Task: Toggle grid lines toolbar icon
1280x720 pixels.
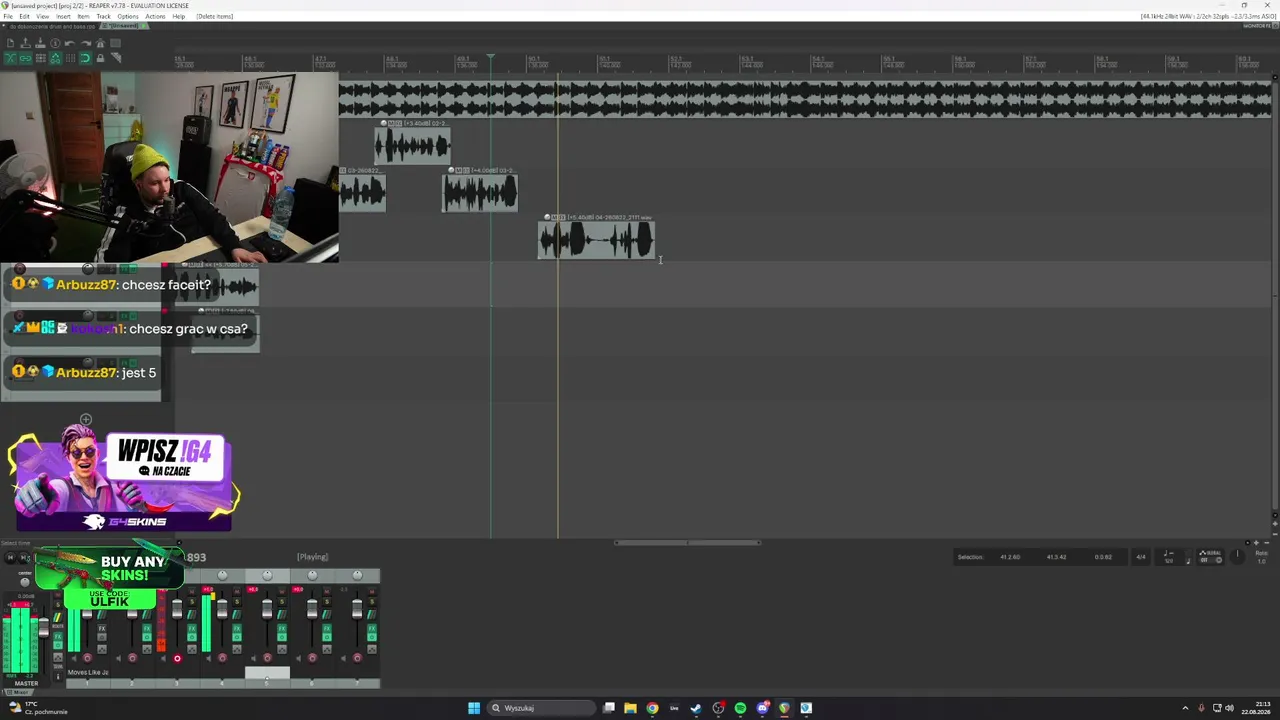Action: point(70,58)
